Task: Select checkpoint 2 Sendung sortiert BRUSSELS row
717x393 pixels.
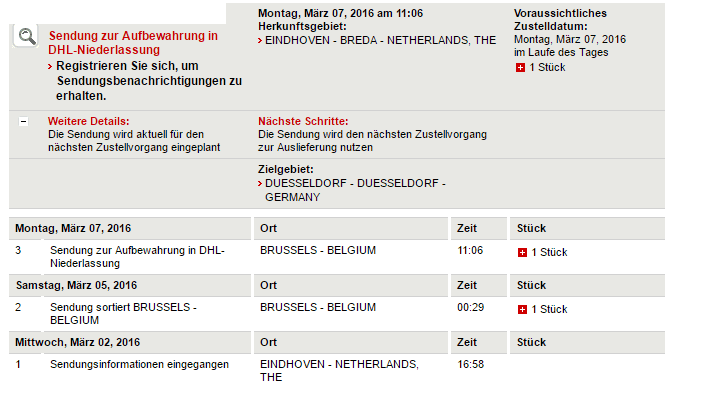Action: pos(337,314)
